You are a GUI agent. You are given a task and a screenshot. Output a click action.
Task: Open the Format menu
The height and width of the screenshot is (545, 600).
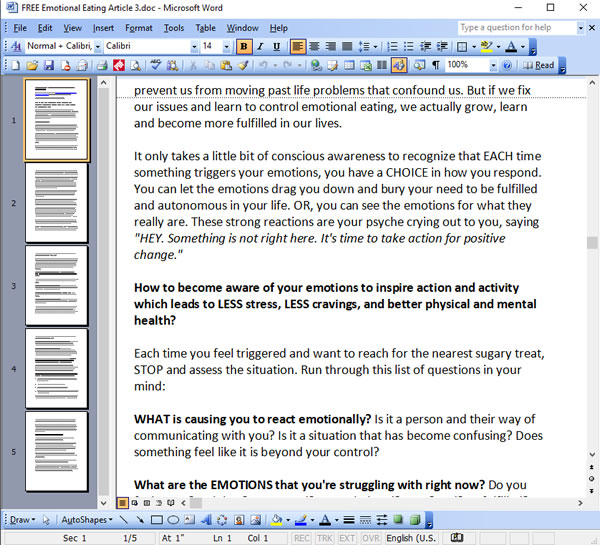click(x=139, y=28)
